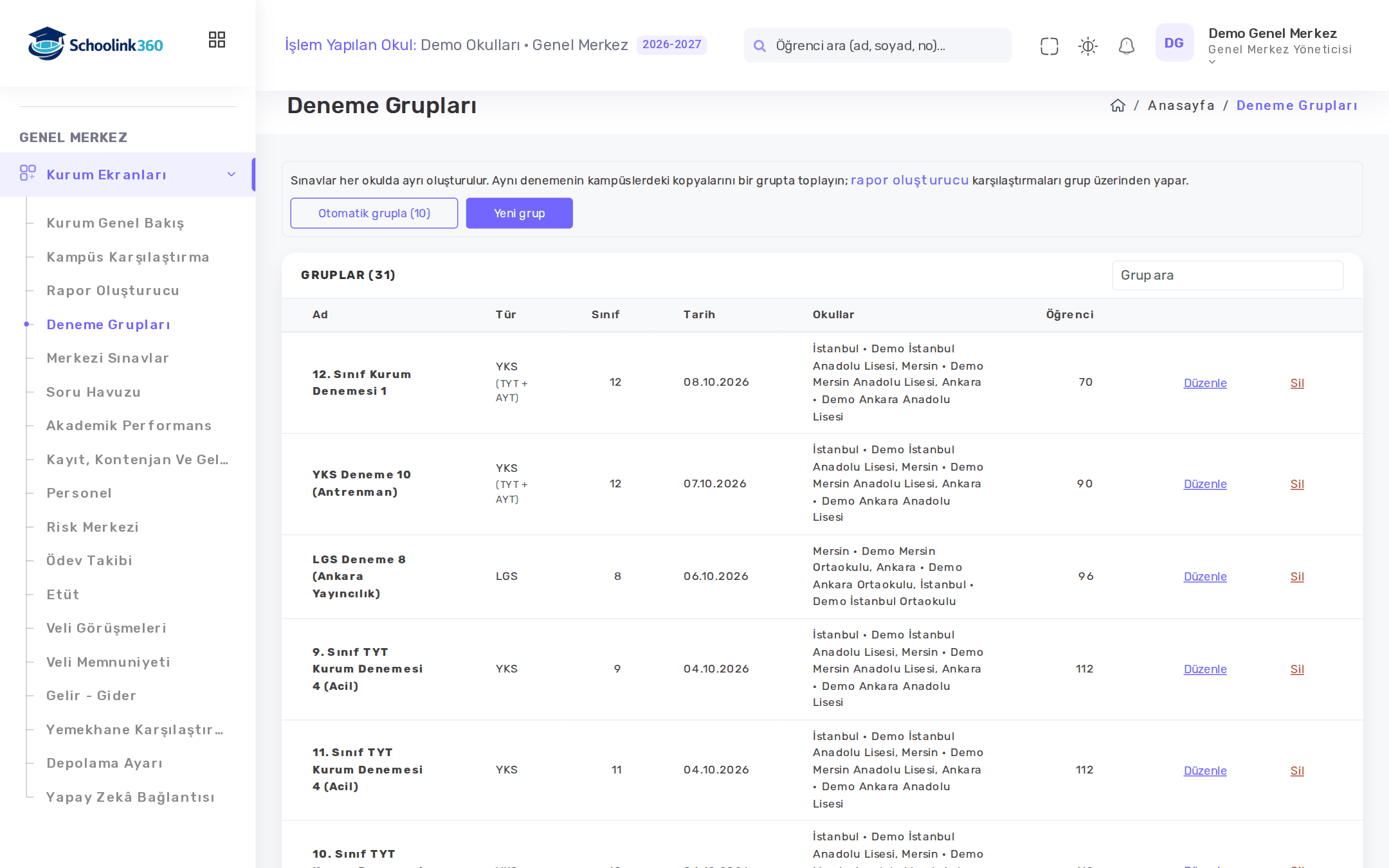Click the Kurum Ekranları module icon
1389x868 pixels.
point(27,174)
